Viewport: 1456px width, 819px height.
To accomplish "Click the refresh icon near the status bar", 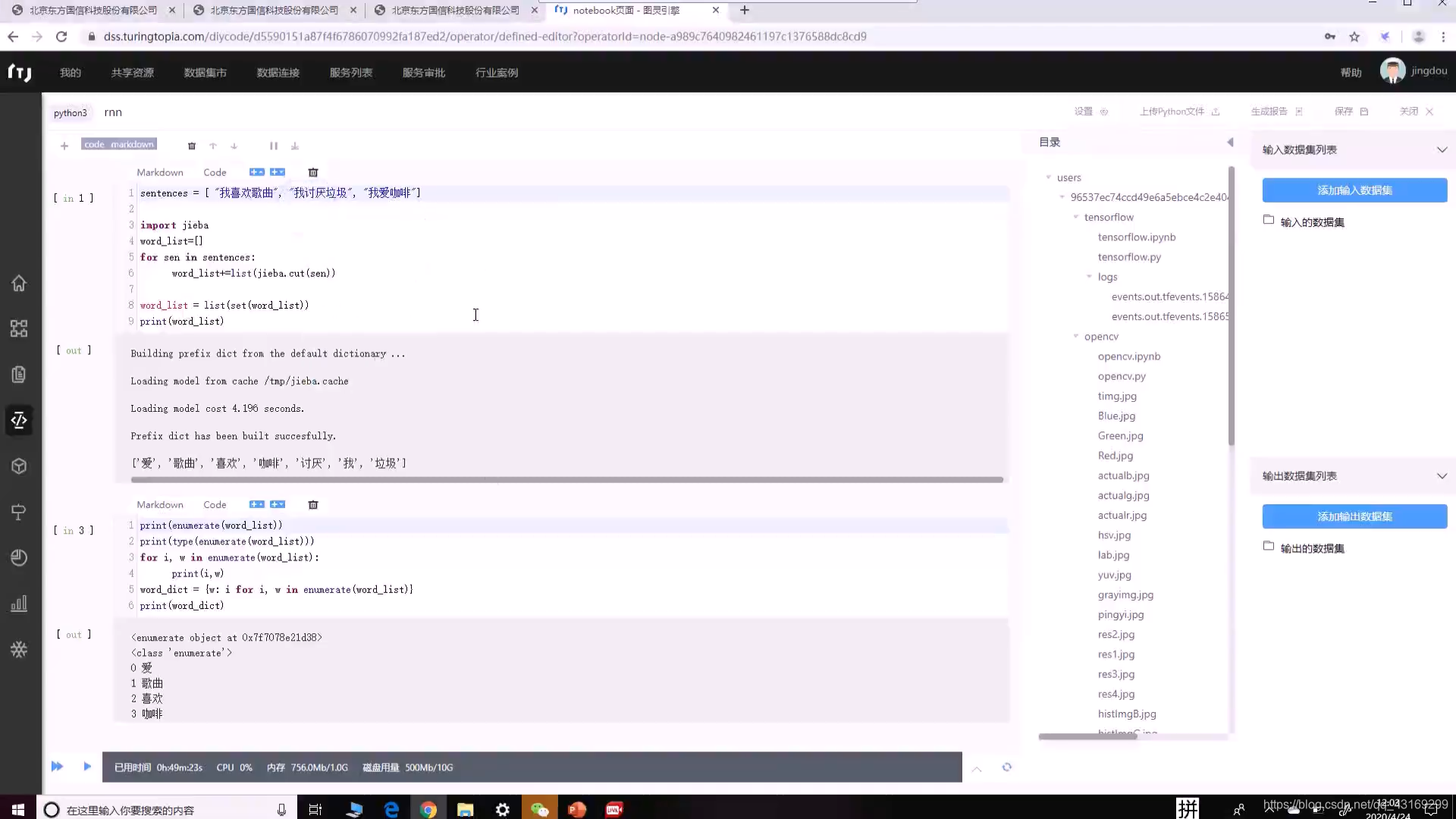I will [x=1007, y=767].
